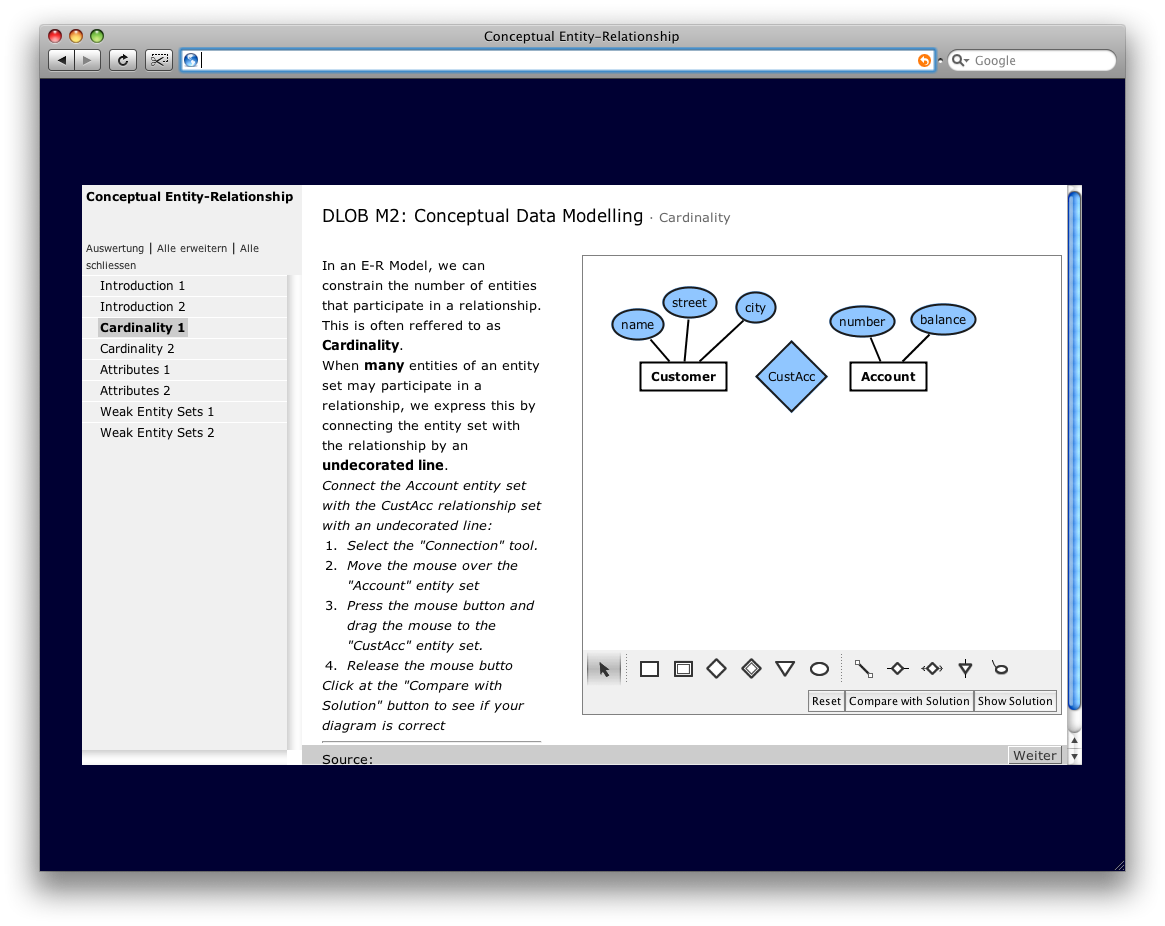Show the solution for the diagram
This screenshot has width=1165, height=926.
tap(1015, 701)
